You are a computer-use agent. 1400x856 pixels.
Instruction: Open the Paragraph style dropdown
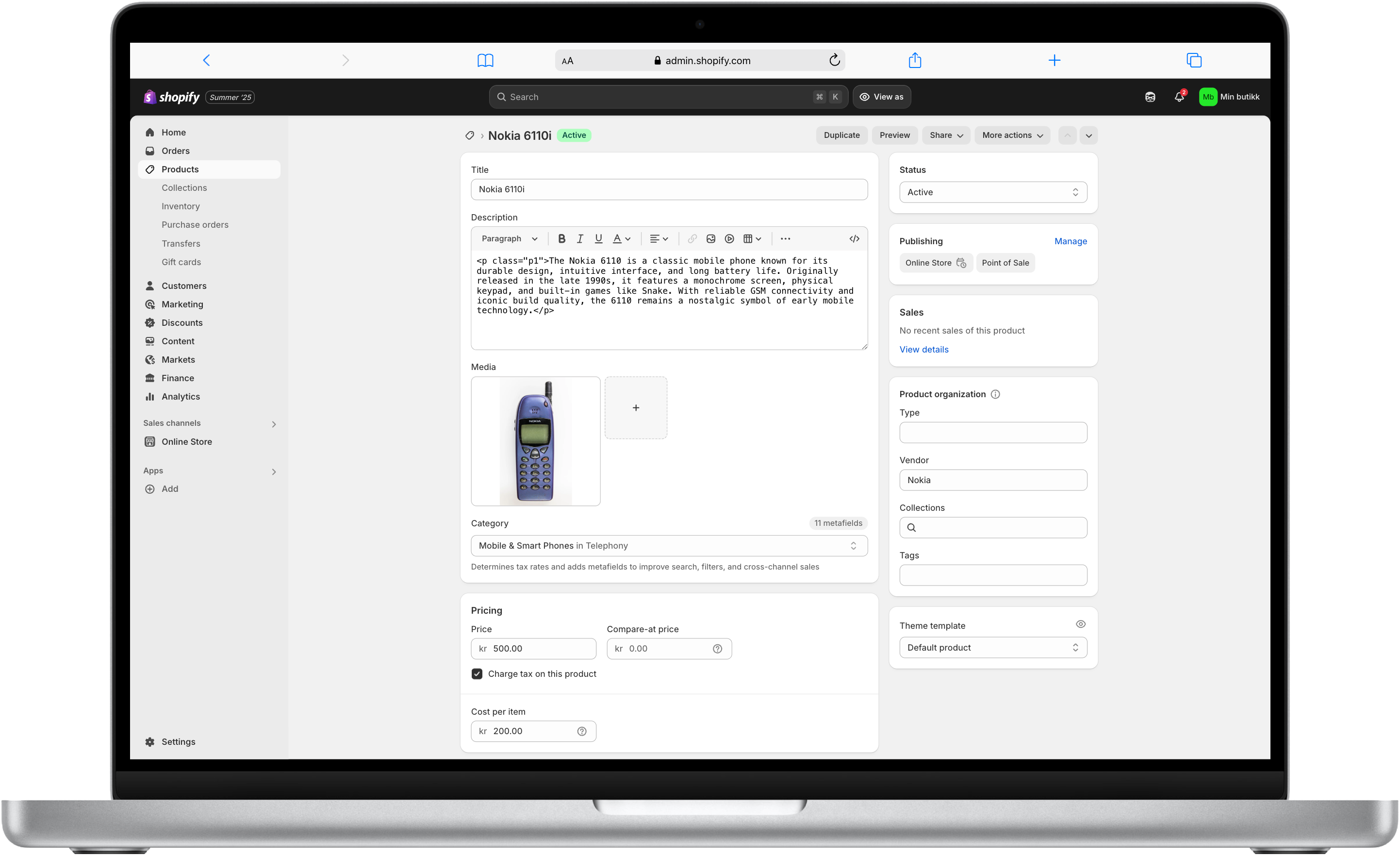[509, 238]
